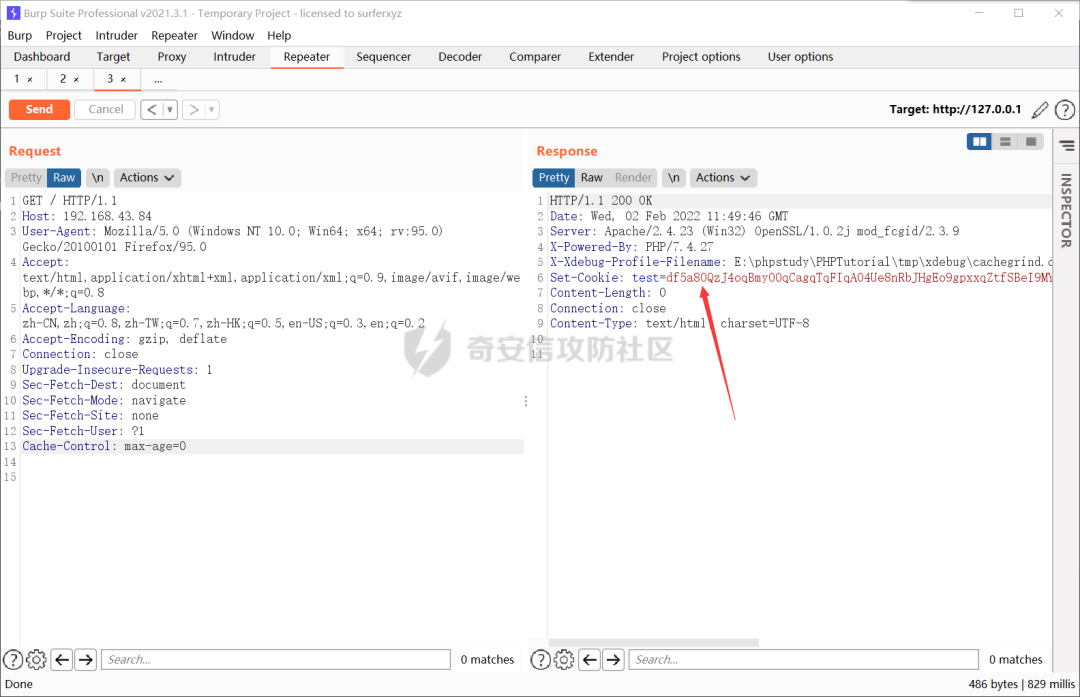Click the Set-Cookie header line
1080x697 pixels.
click(800, 278)
